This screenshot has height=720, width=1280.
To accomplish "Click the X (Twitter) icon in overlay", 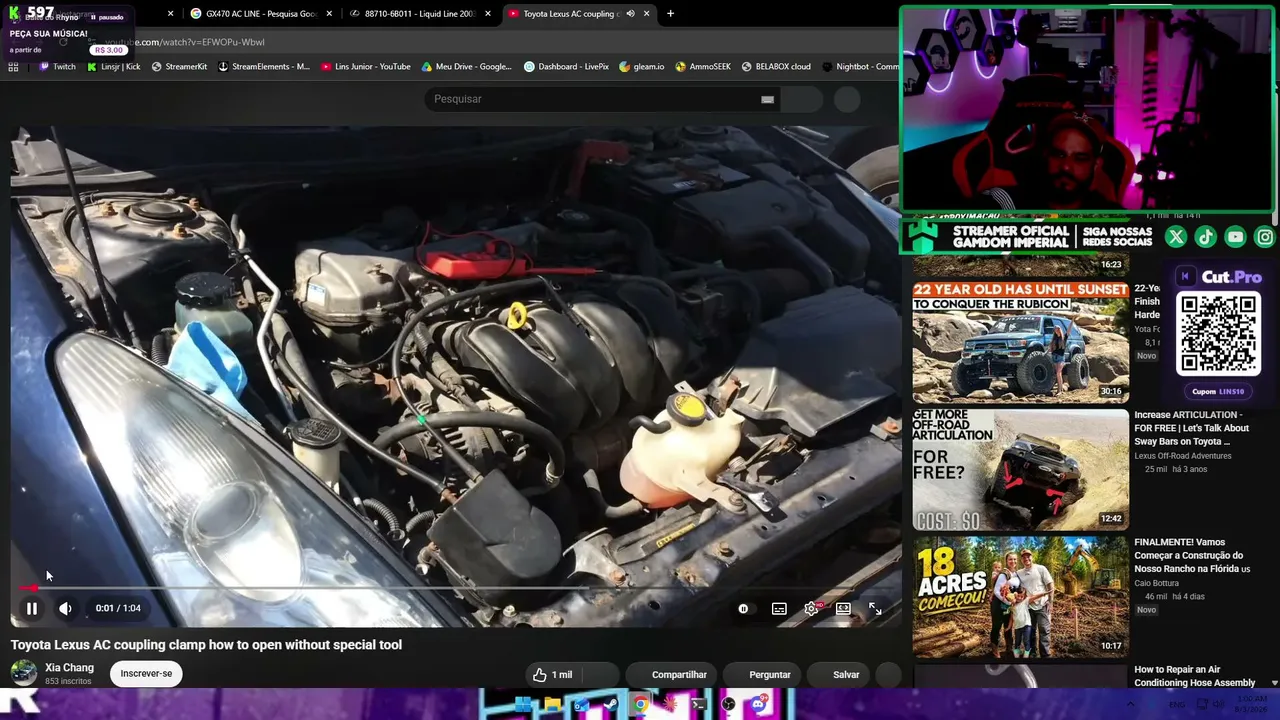I will (1176, 237).
